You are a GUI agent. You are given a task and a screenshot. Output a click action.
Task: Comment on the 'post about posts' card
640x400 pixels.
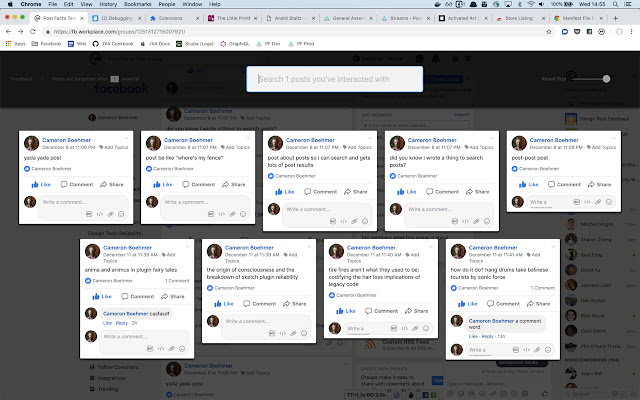click(x=320, y=192)
